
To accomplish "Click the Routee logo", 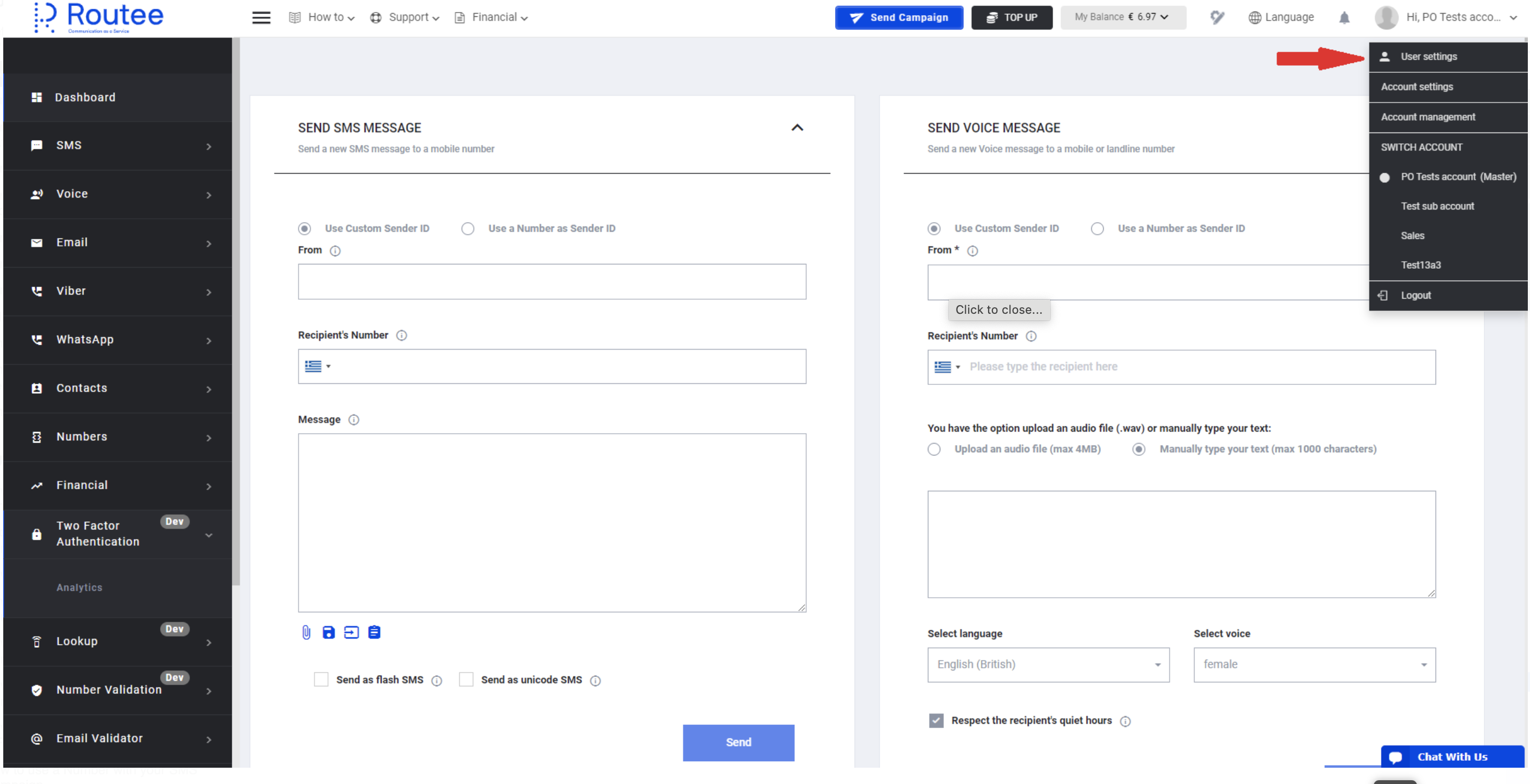I will point(99,17).
